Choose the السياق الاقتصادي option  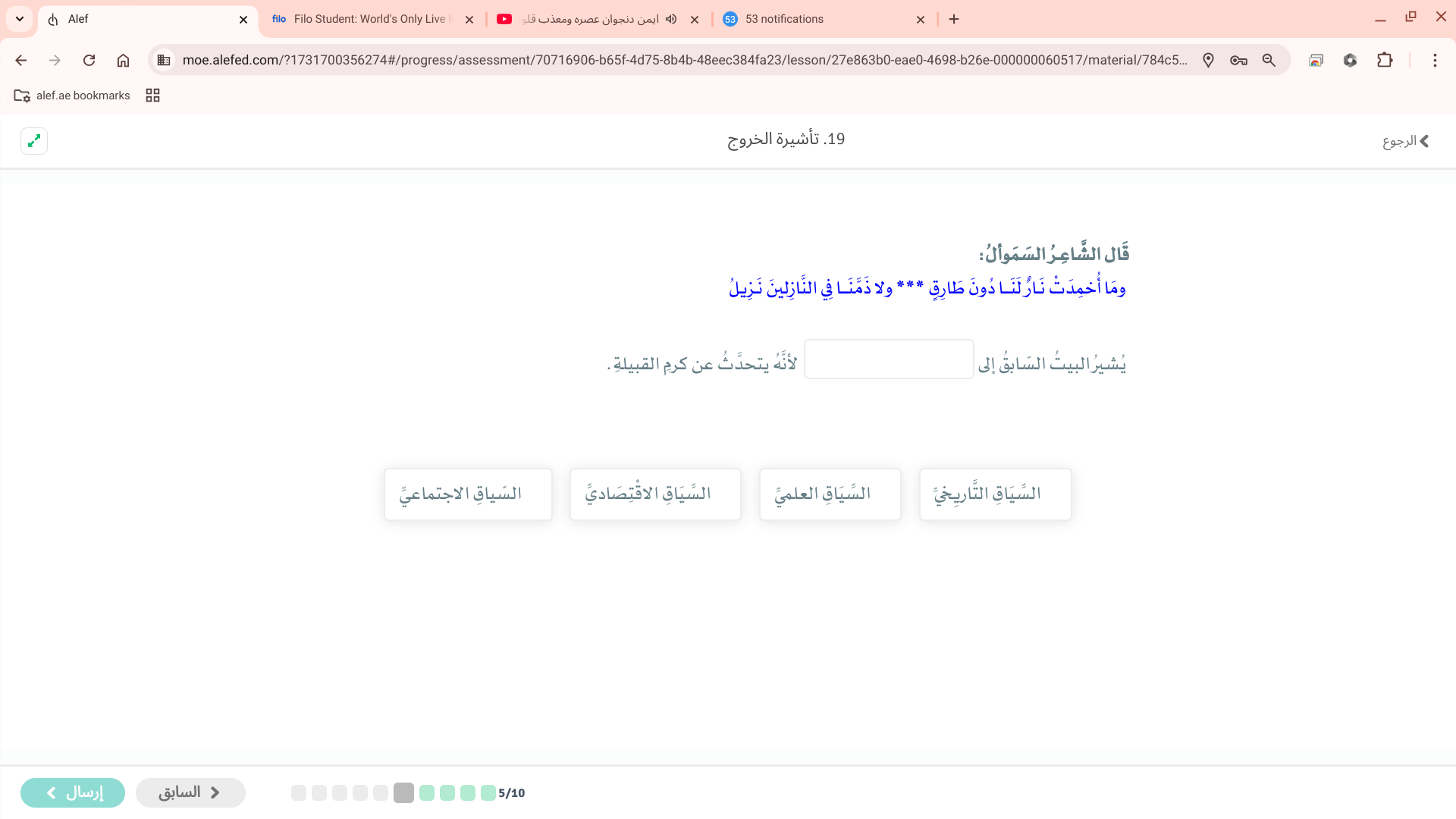[655, 494]
